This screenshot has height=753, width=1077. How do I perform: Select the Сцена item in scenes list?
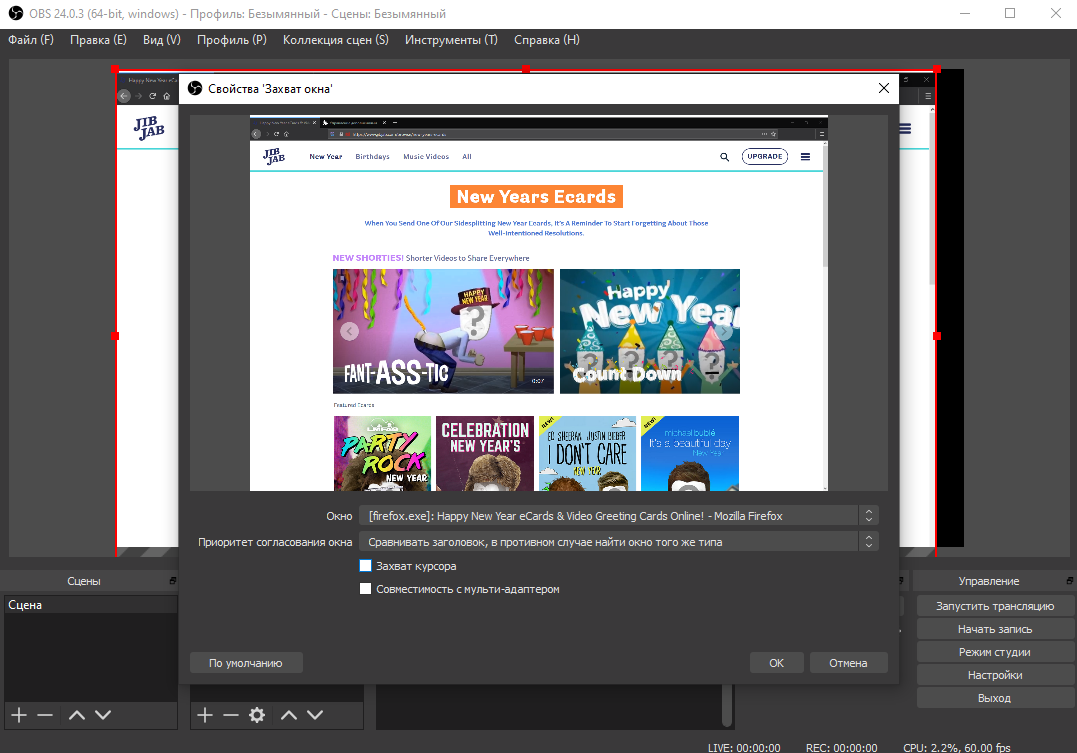coord(91,605)
